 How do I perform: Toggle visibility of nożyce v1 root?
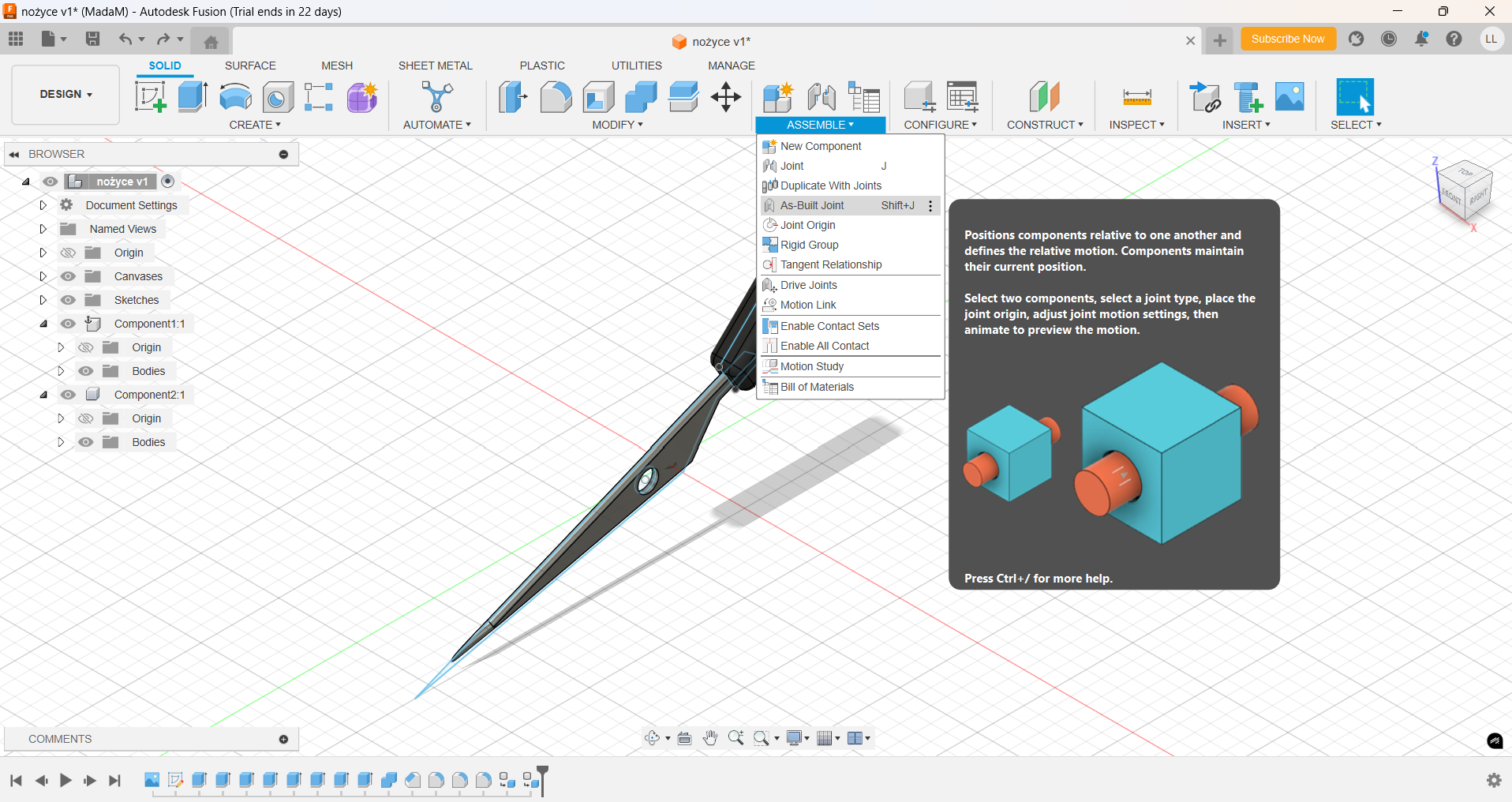point(51,182)
